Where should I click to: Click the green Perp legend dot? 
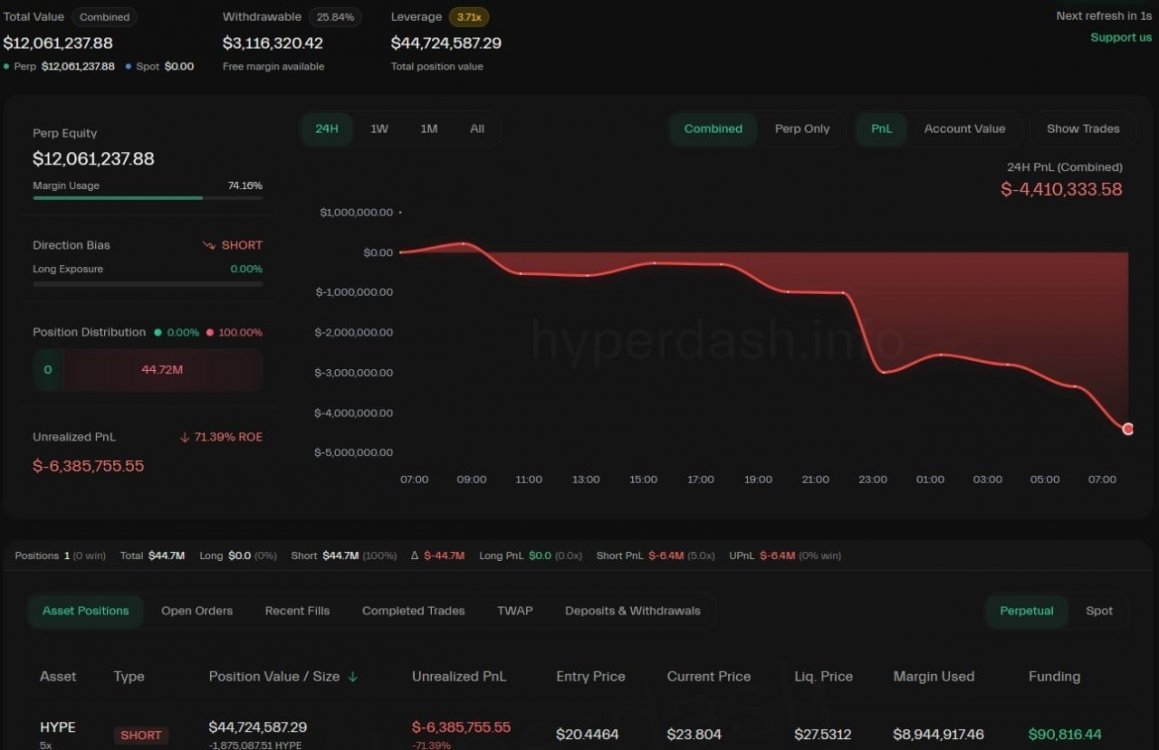coord(7,66)
